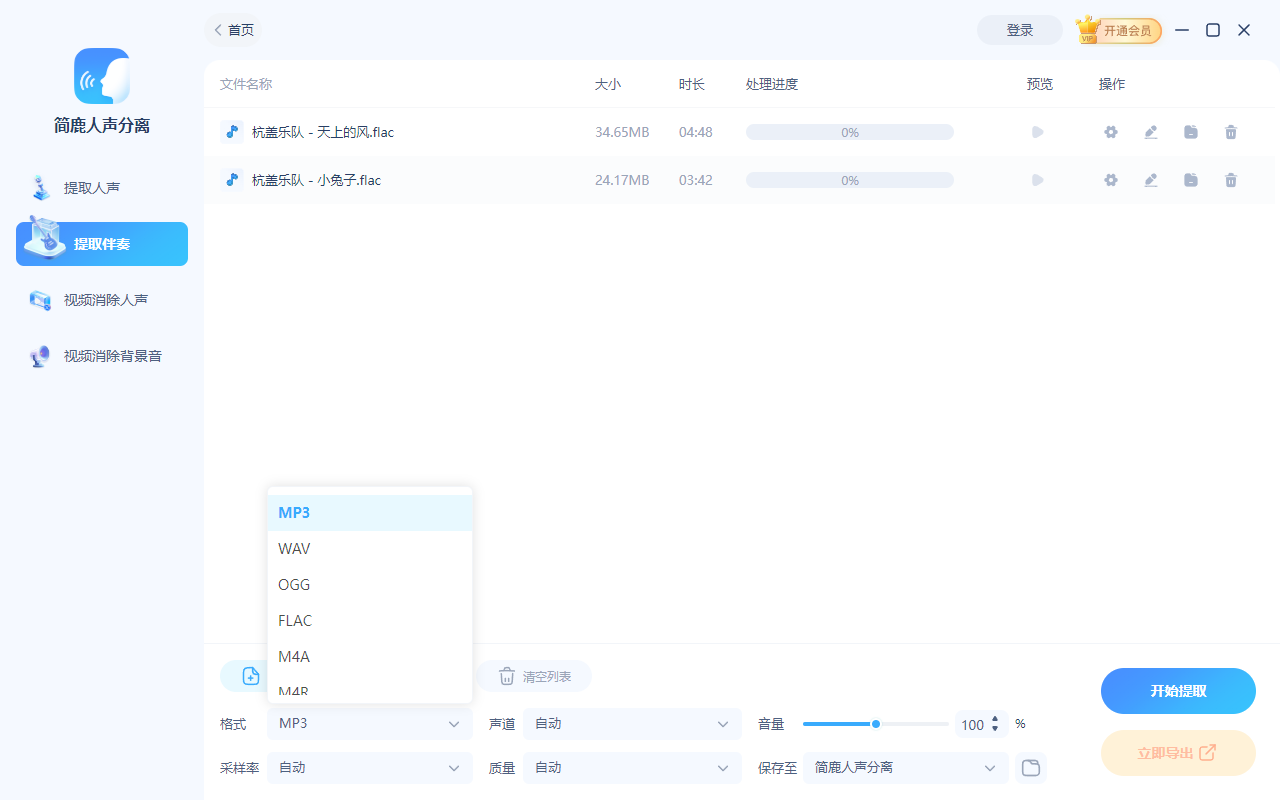
Task: Click the 开始提取 button
Action: click(1178, 690)
